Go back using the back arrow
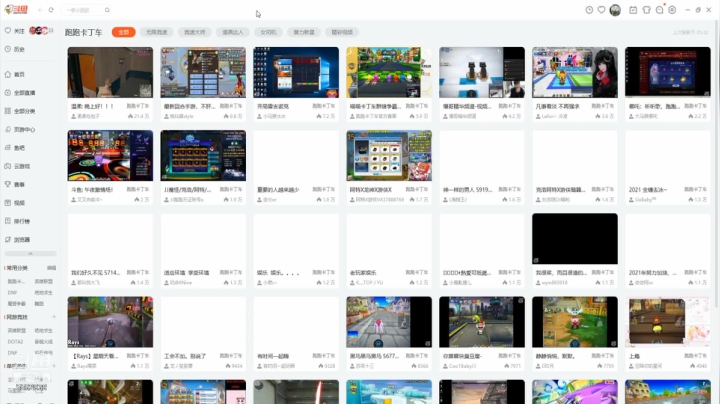Screen dimensions: 720x404 pyautogui.click(x=40, y=10)
